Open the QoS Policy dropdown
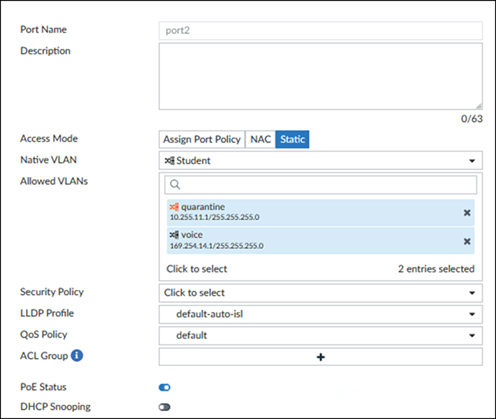 321,335
